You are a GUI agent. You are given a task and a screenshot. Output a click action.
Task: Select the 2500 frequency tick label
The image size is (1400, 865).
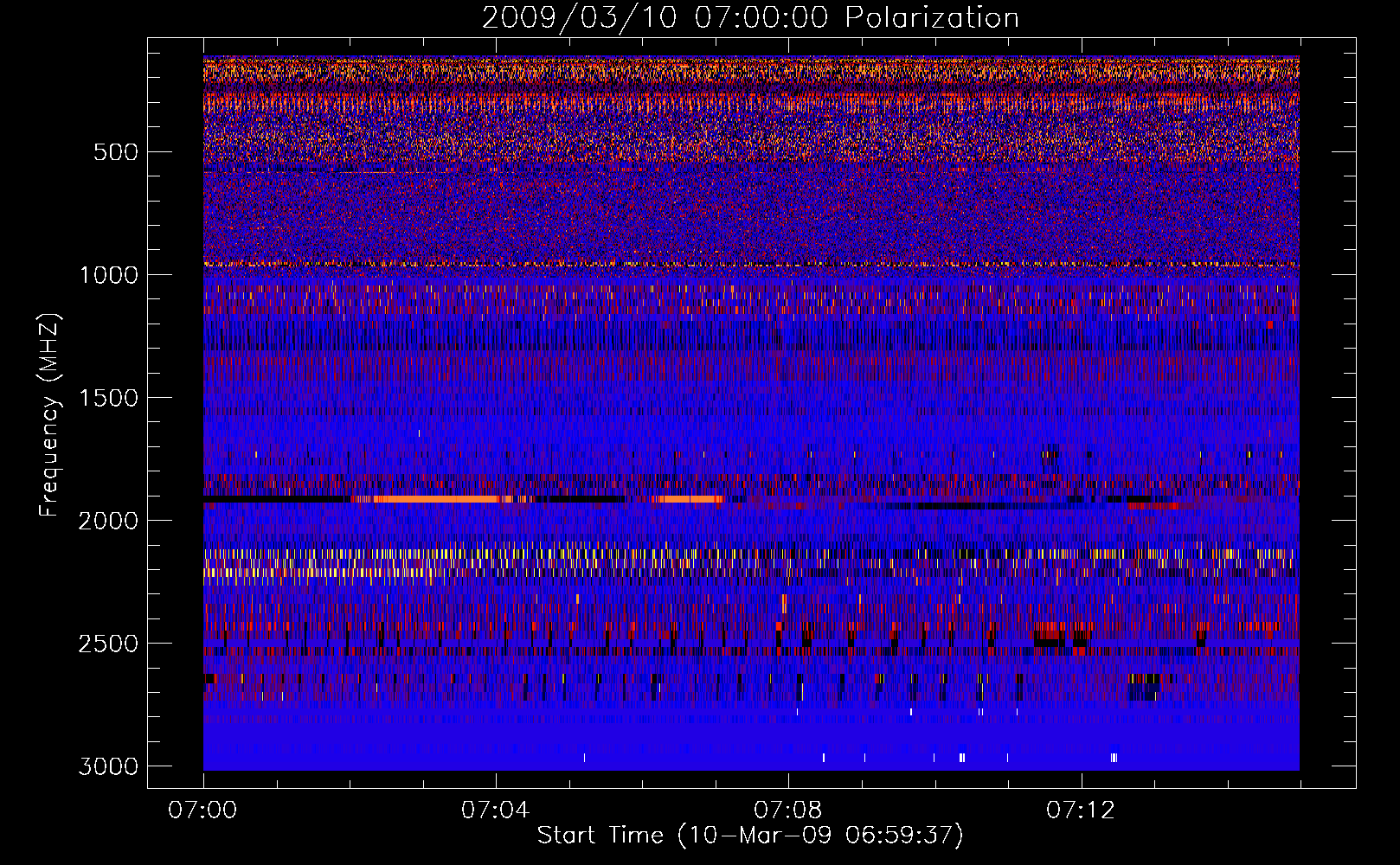(108, 644)
